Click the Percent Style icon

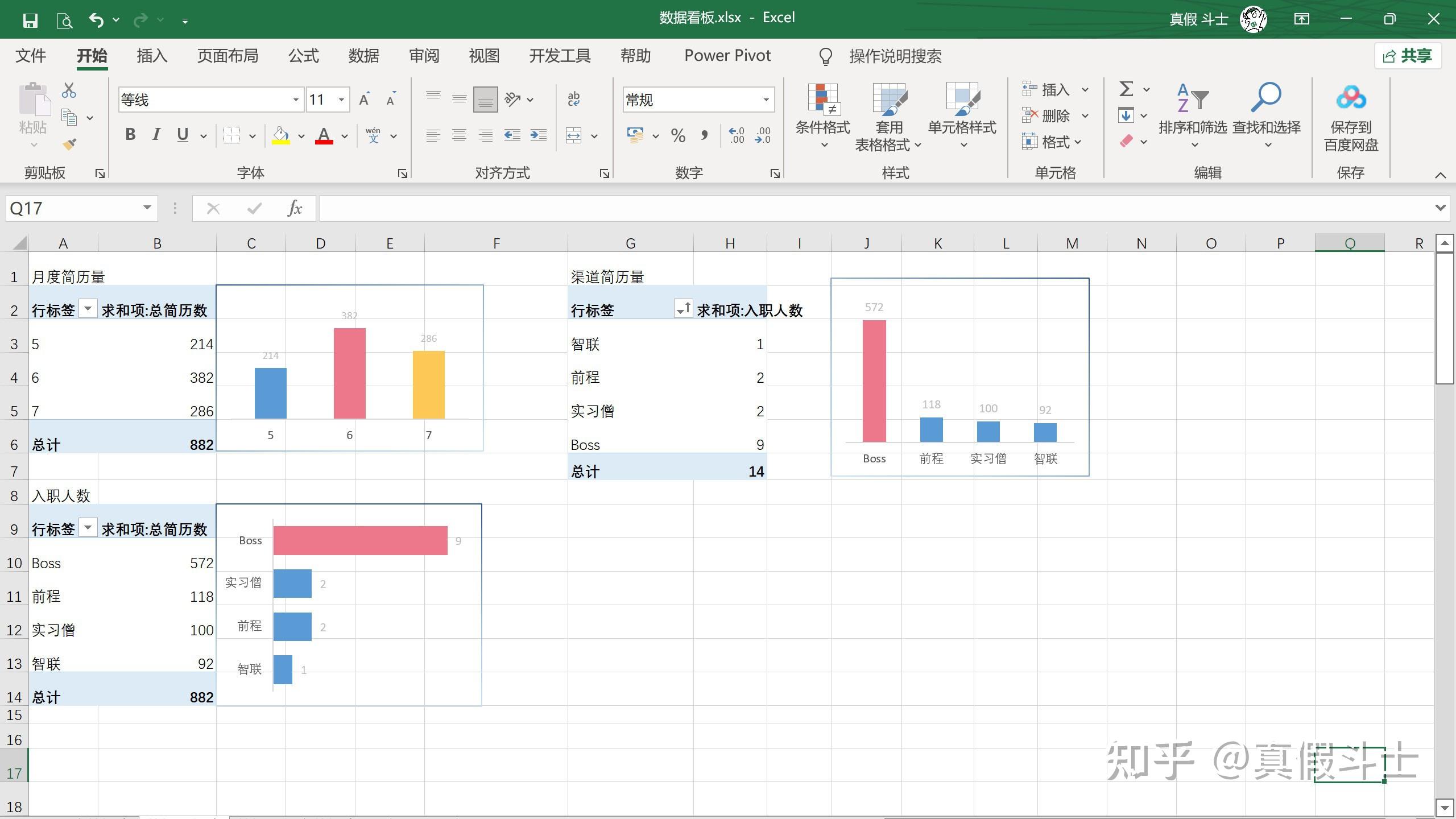tap(678, 136)
